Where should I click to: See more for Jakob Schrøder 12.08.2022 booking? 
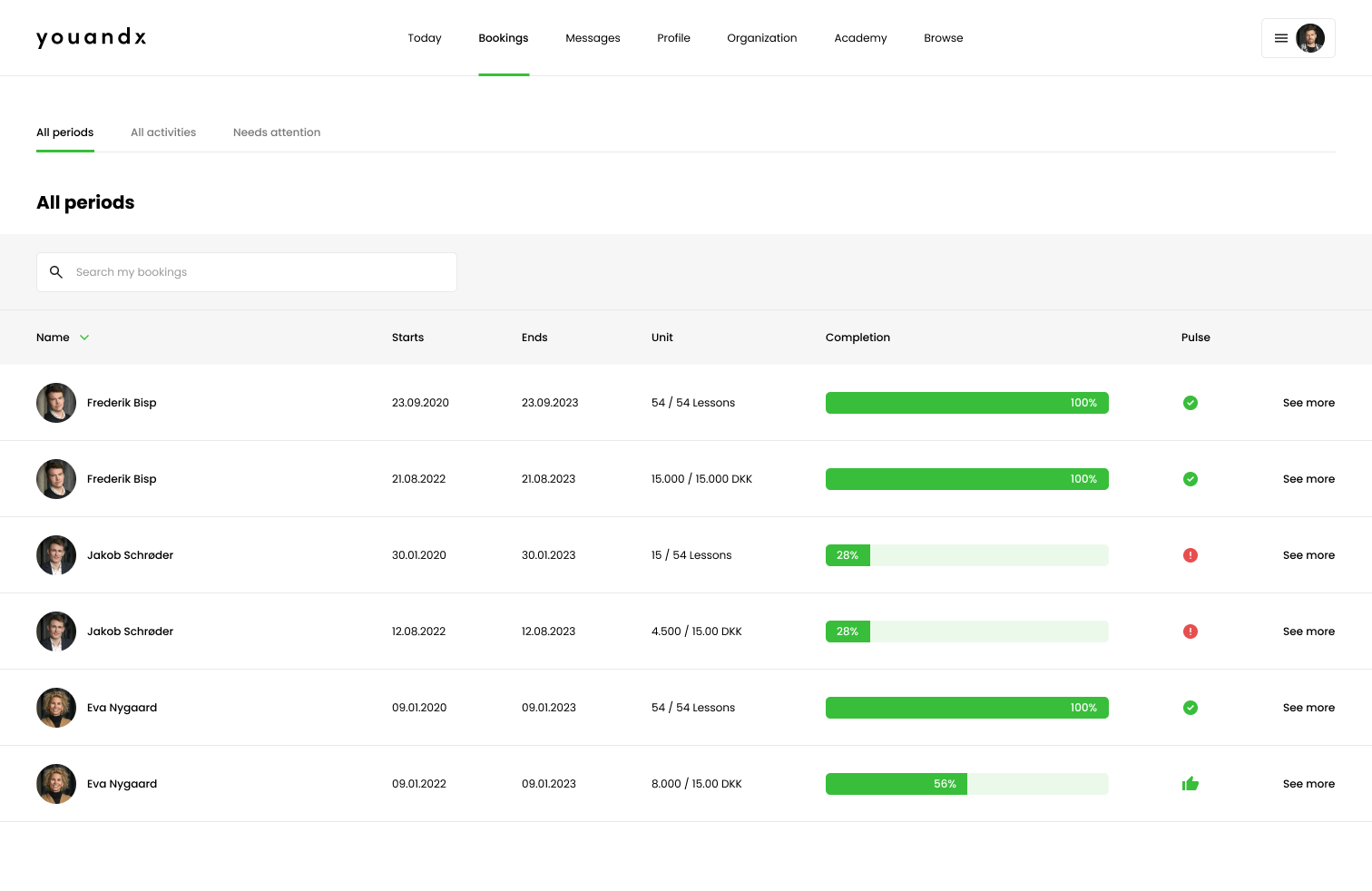1308,632
